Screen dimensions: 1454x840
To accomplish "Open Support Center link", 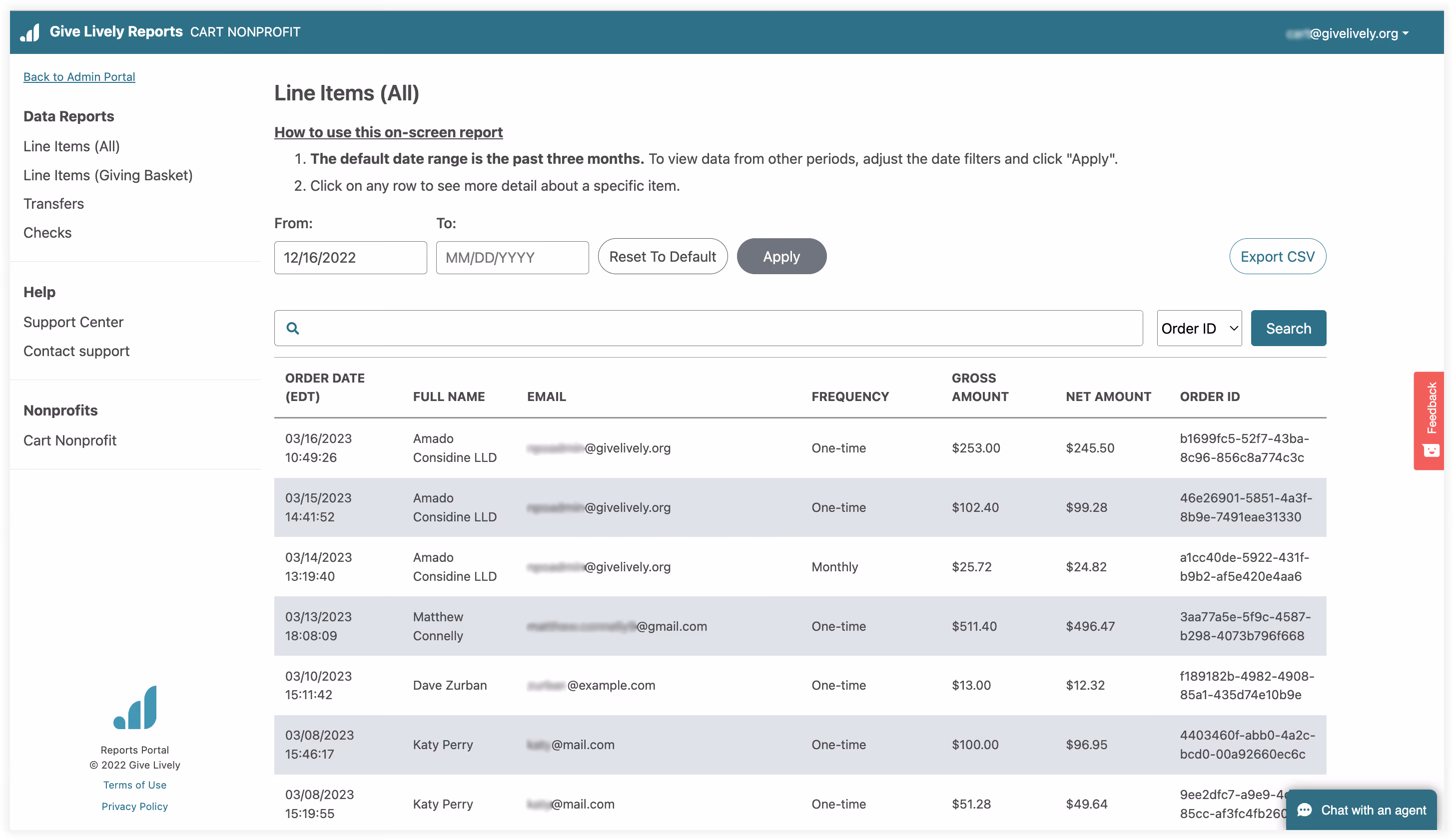I will click(x=73, y=322).
